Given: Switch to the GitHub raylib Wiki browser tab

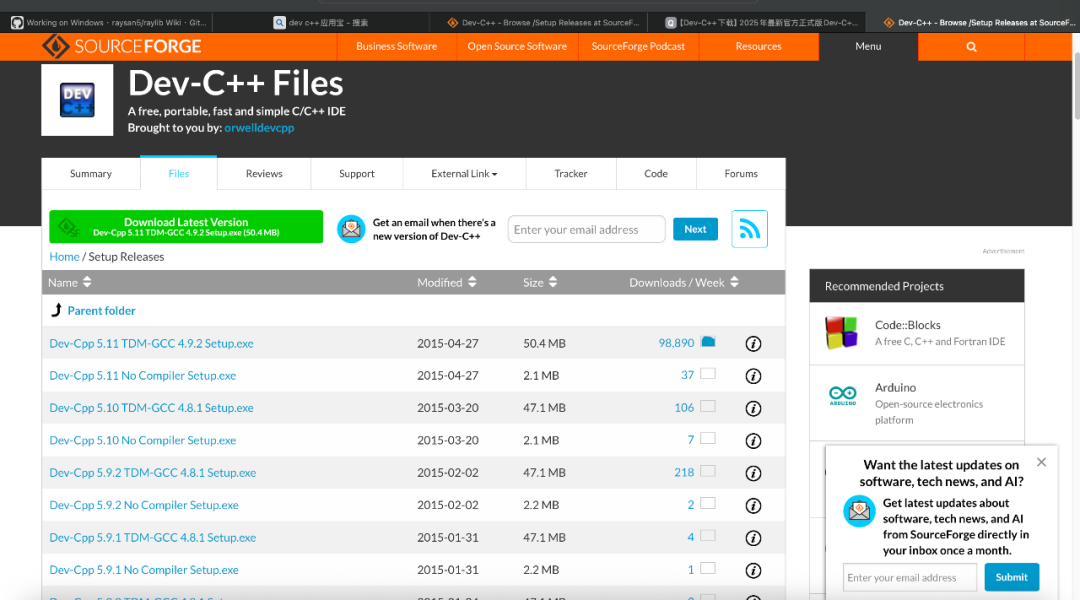Looking at the screenshot, I should [108, 23].
